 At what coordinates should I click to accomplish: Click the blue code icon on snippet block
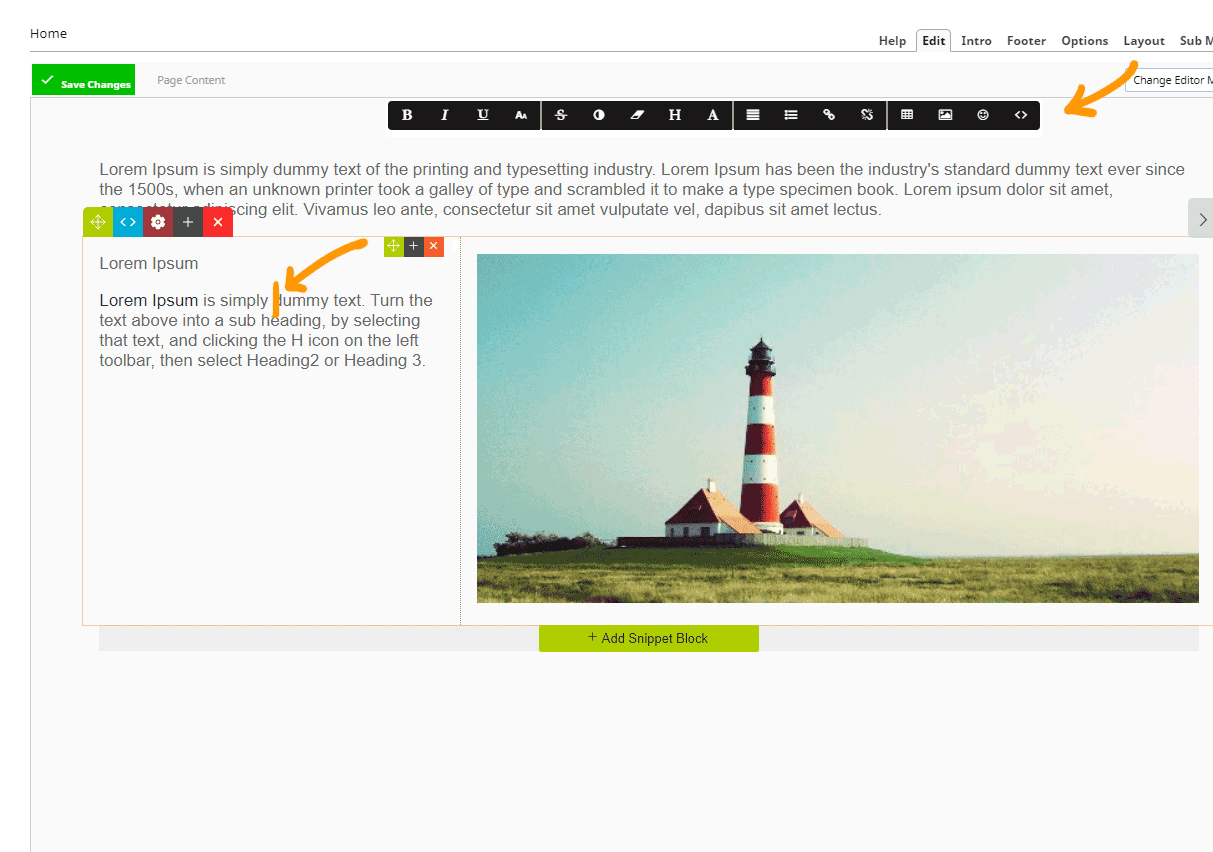point(128,222)
